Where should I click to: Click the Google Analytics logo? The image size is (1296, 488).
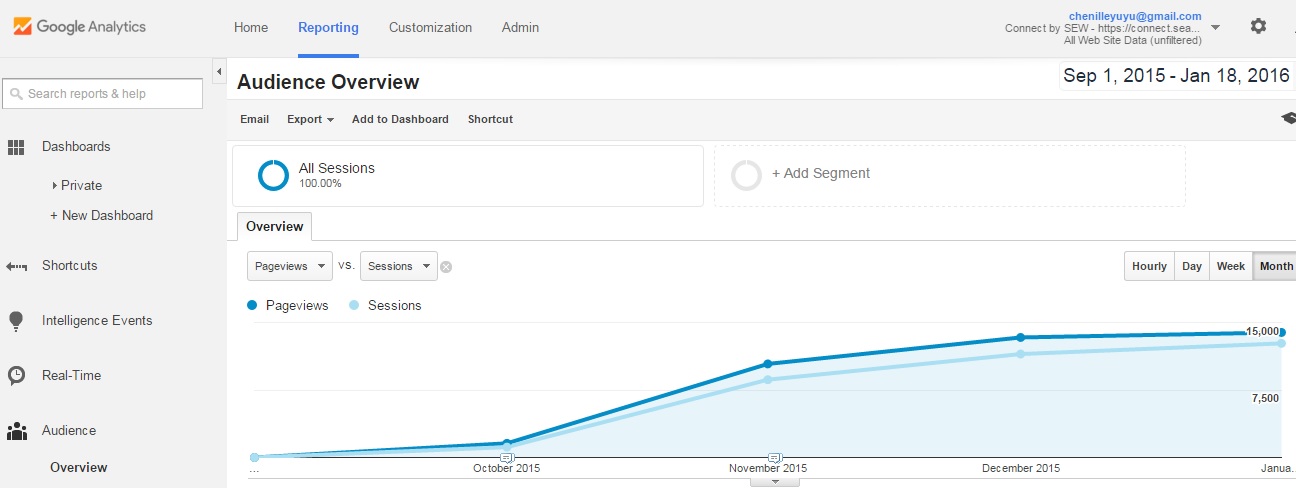click(79, 27)
